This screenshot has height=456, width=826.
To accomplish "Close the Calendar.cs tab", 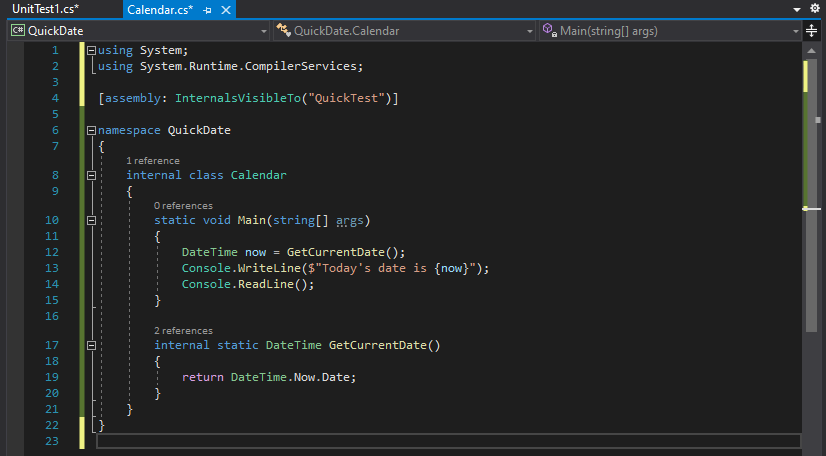I will click(225, 9).
